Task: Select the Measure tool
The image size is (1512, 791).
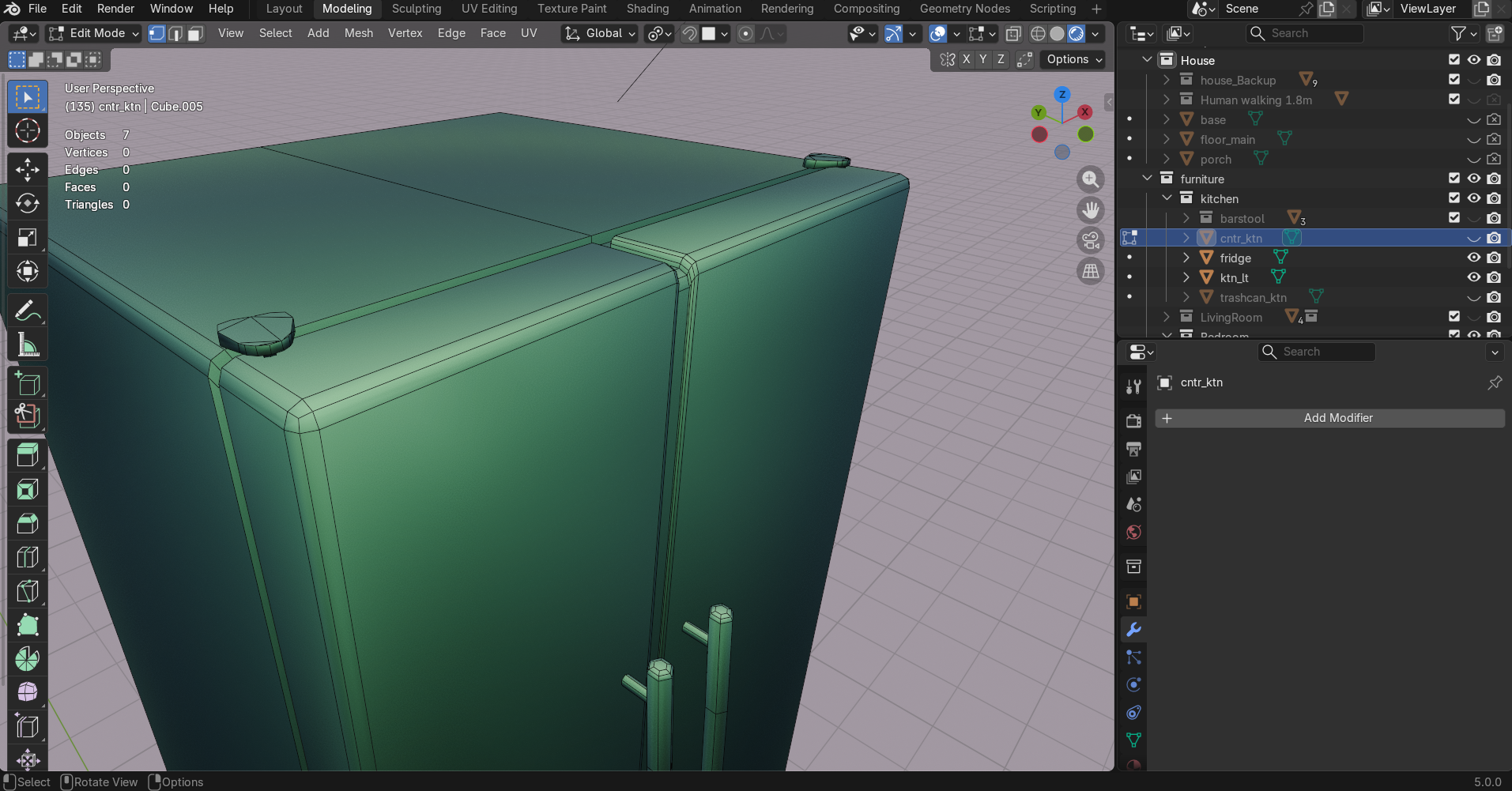Action: (x=28, y=345)
